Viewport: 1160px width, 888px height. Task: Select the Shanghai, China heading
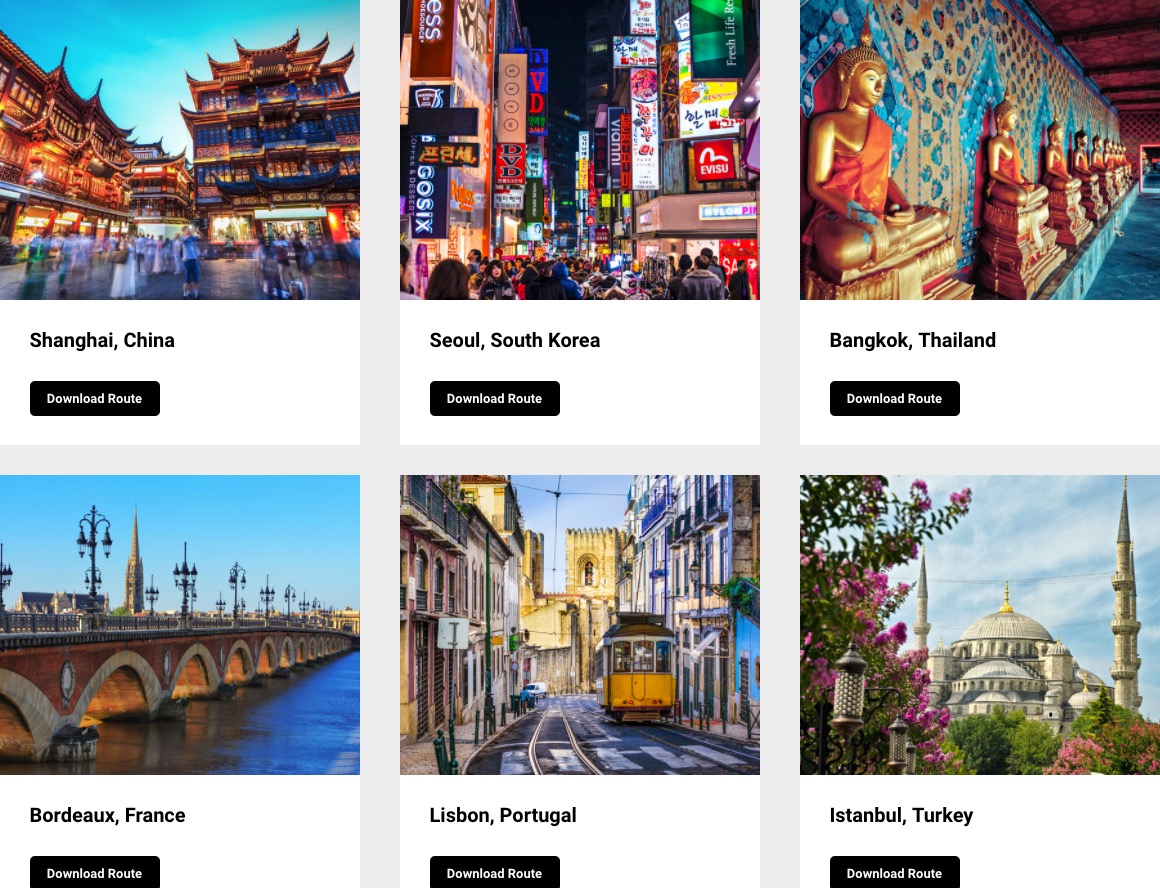point(102,340)
